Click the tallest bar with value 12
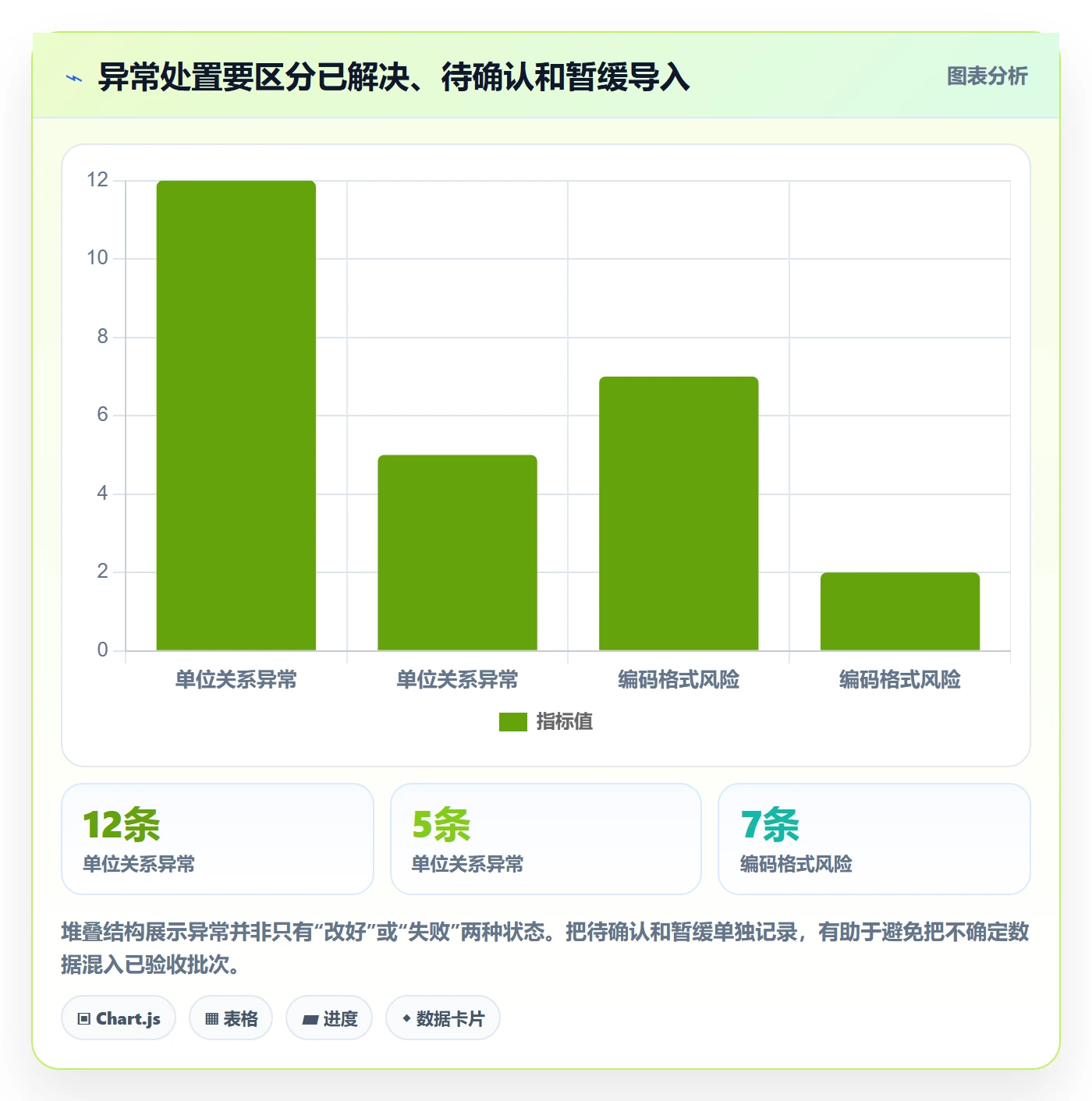 pyautogui.click(x=236, y=416)
